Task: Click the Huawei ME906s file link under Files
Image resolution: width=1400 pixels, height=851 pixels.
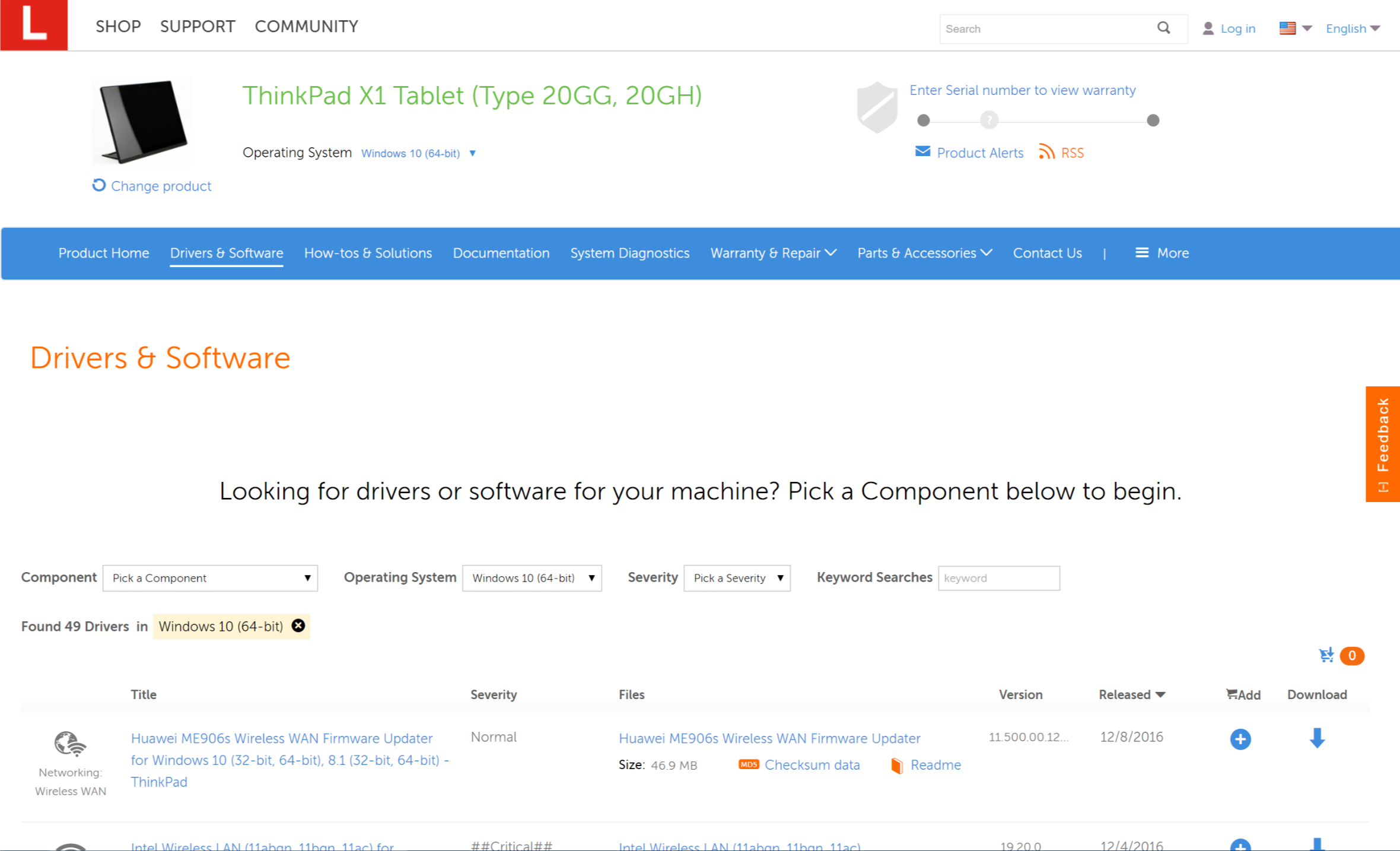Action: pos(769,738)
